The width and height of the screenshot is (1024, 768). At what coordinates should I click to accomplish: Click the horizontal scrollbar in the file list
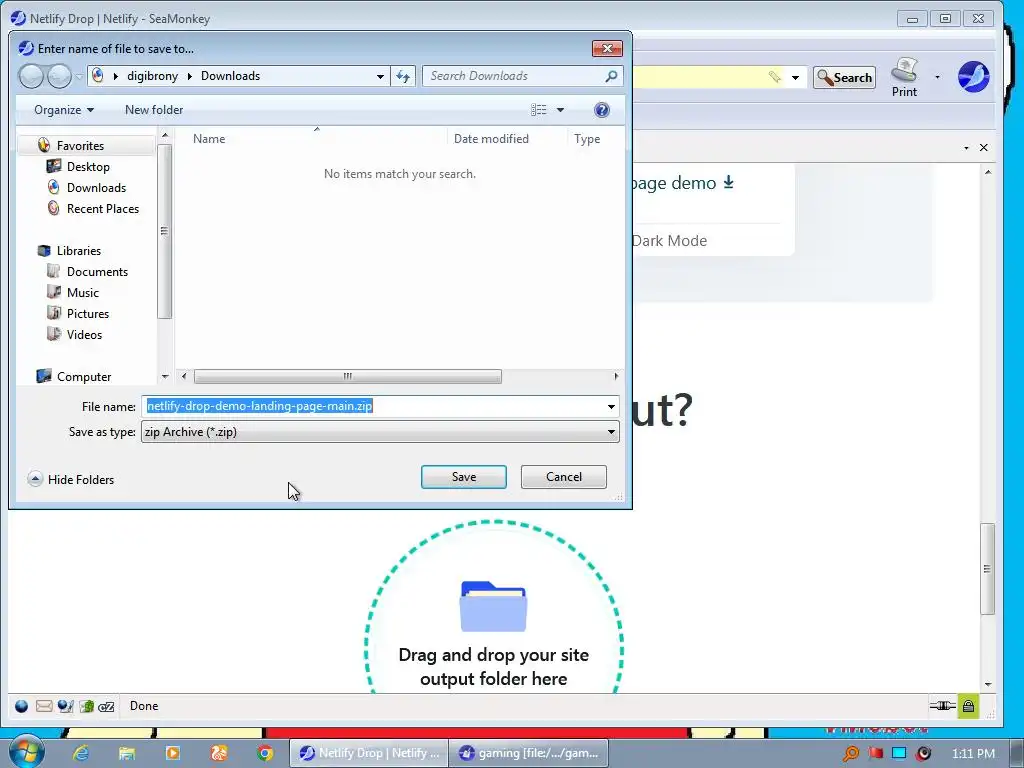click(347, 376)
